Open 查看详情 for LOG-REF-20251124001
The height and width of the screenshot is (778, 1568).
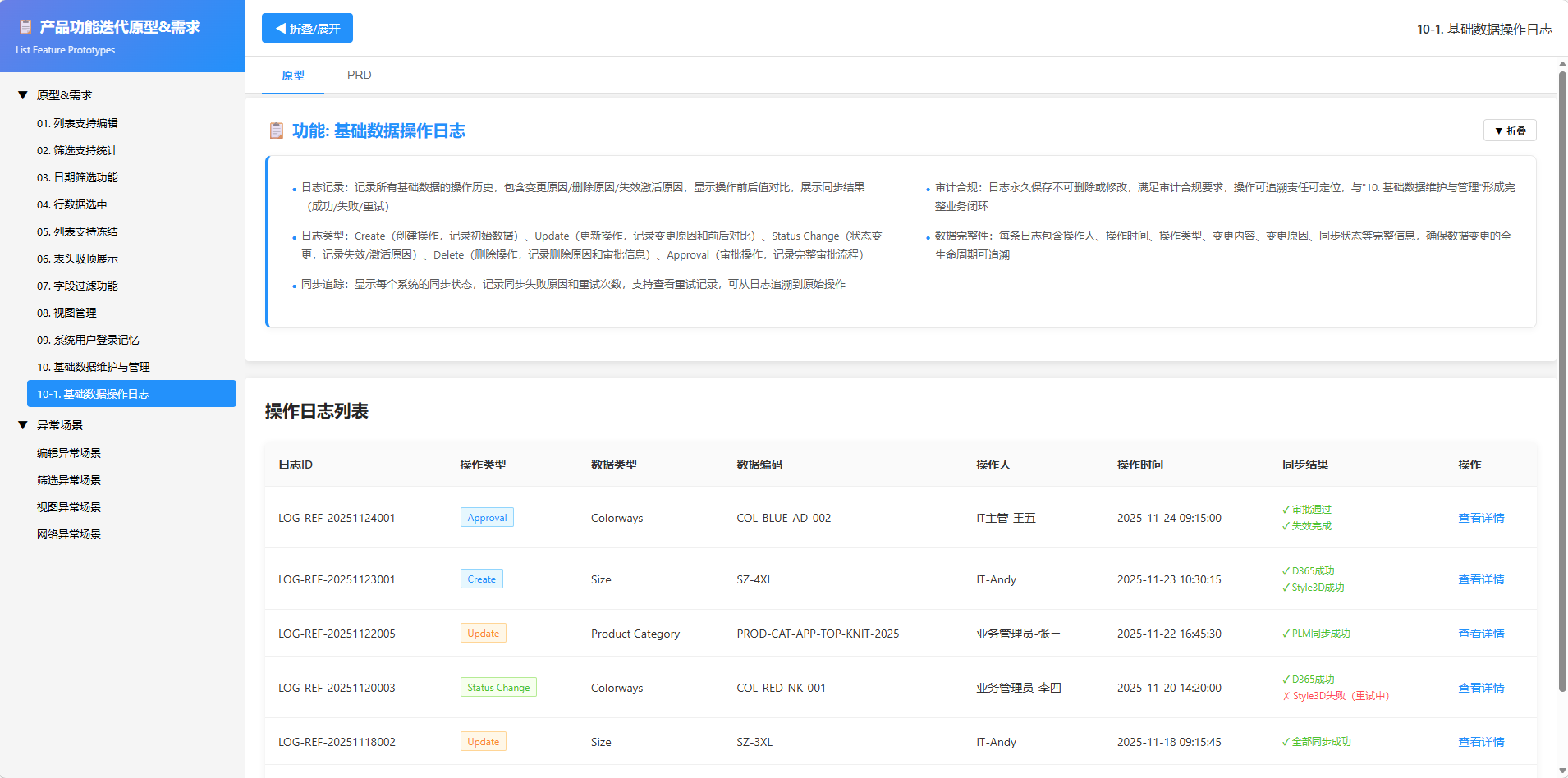point(1480,518)
